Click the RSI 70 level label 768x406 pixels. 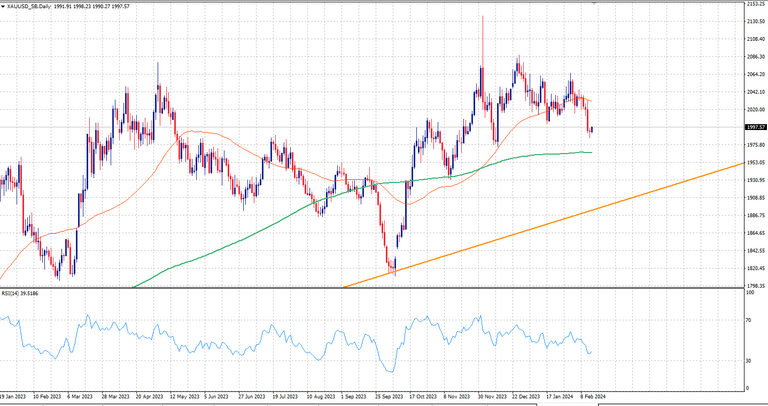(x=749, y=321)
